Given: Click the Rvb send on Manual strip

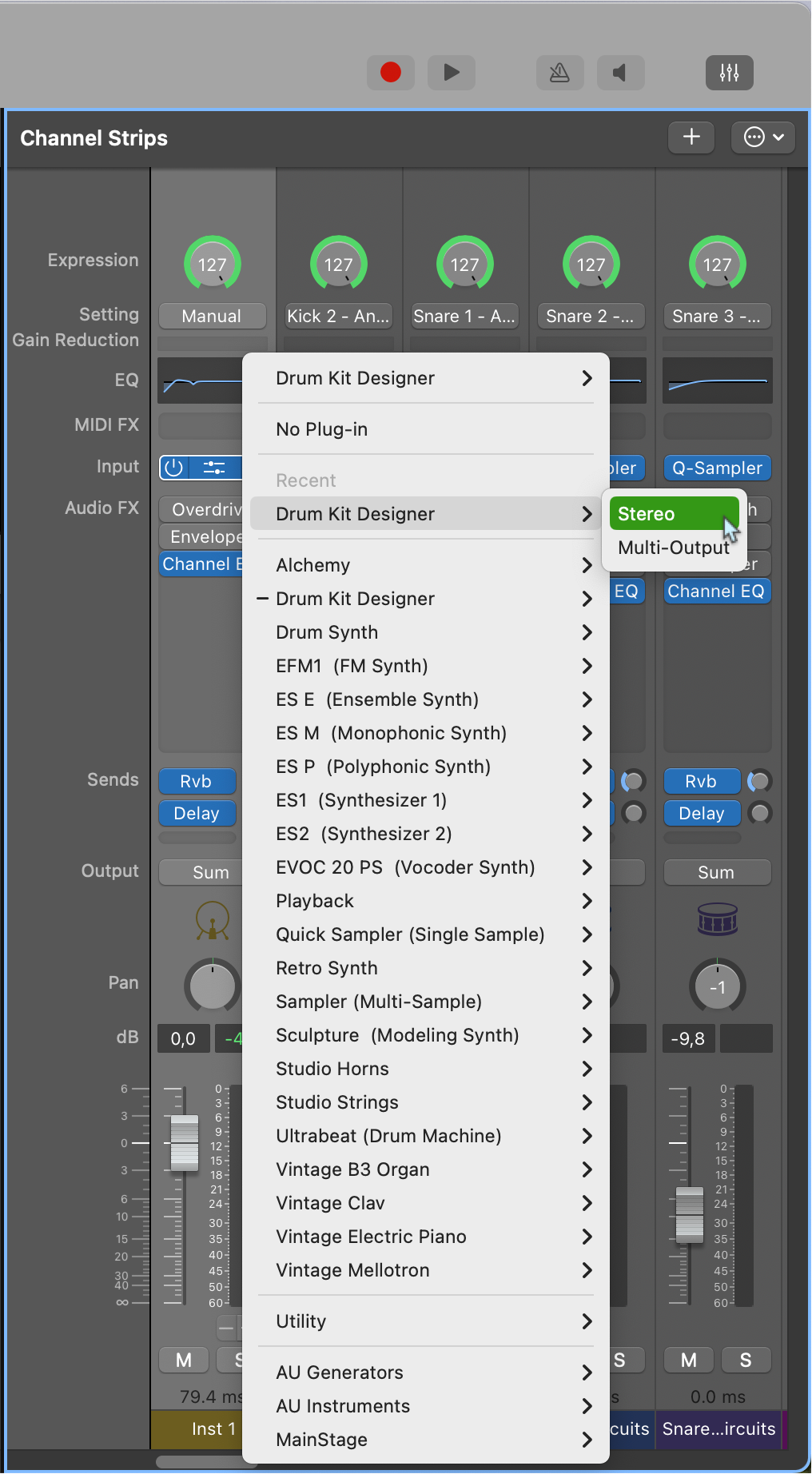Looking at the screenshot, I should [x=197, y=781].
